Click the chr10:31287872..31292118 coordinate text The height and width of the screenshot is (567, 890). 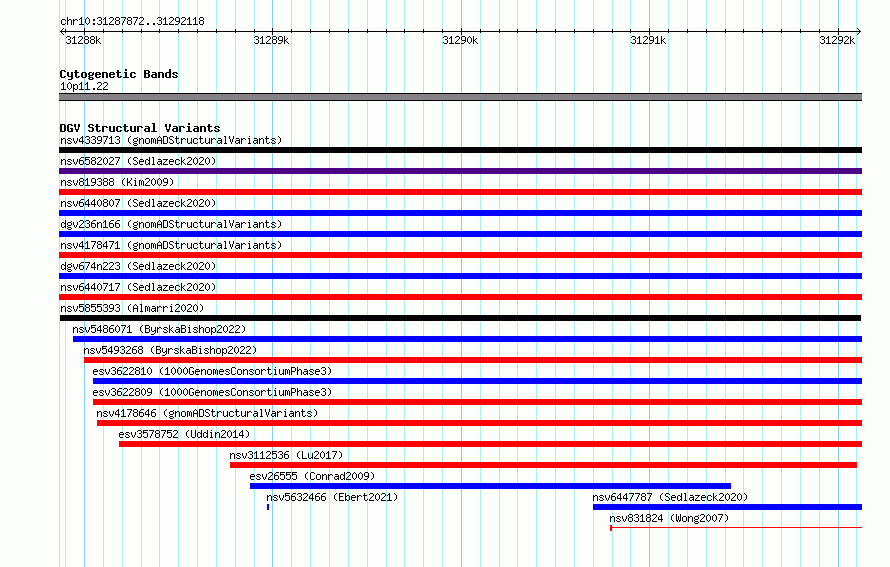click(x=132, y=21)
